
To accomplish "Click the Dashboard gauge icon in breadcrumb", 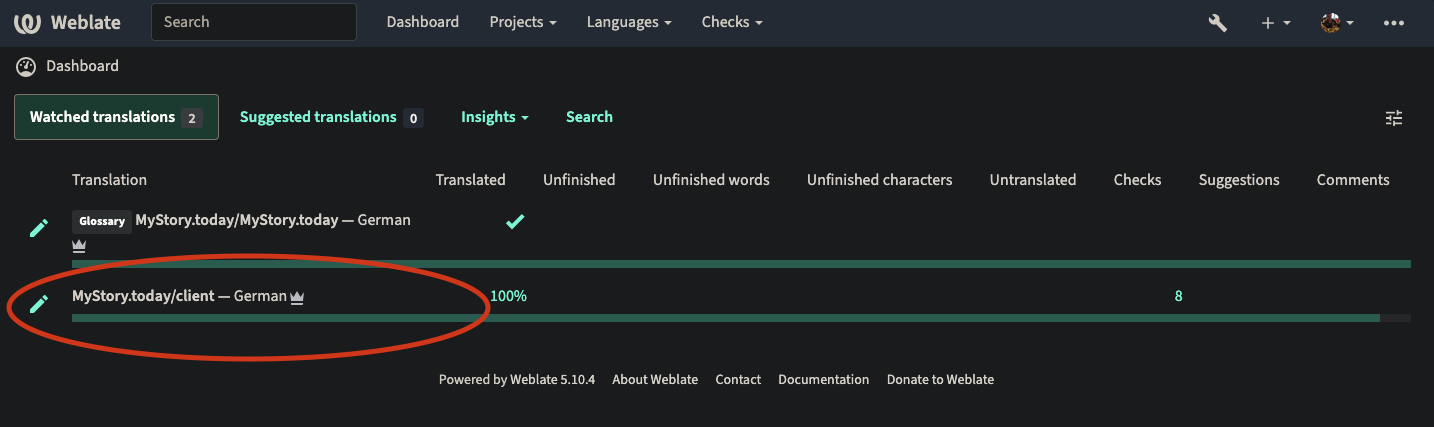I will pos(26,66).
